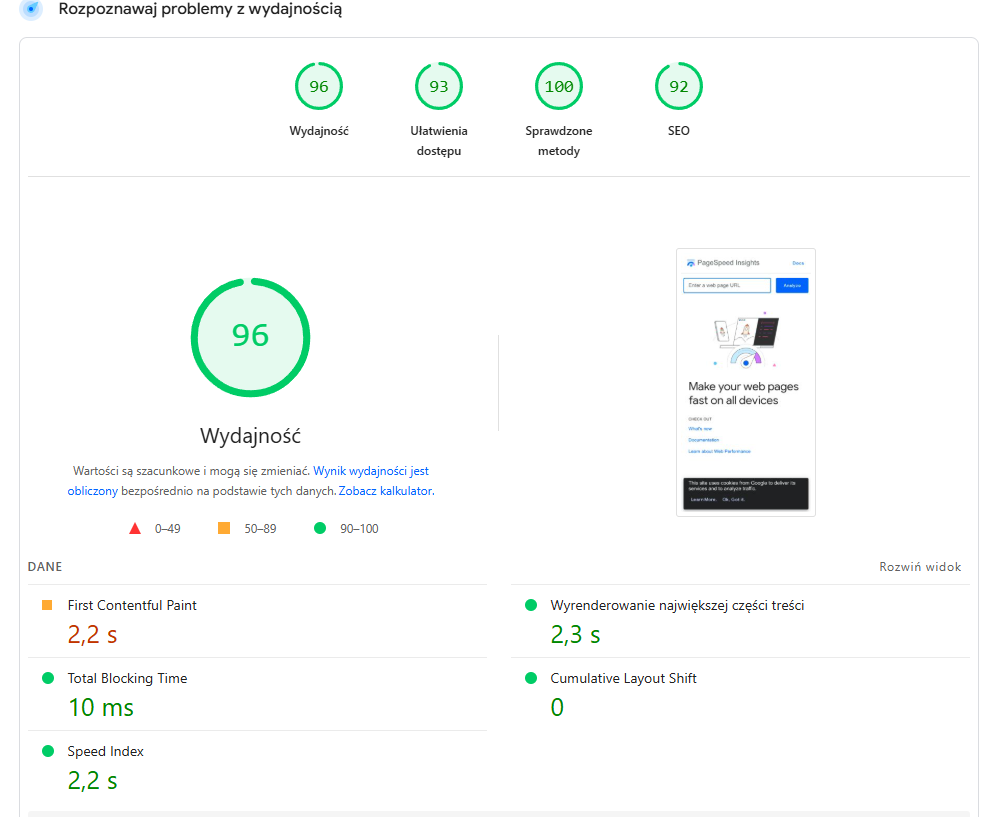The image size is (988, 817).
Task: Click the 96 Wydajność score gauge at top
Action: (318, 86)
